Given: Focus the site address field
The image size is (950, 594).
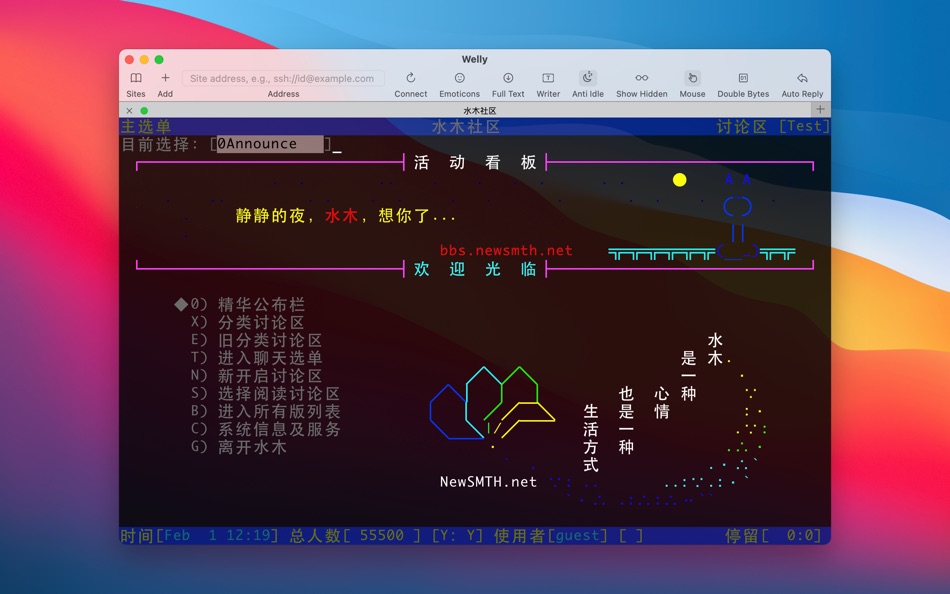Looking at the screenshot, I should [282, 78].
